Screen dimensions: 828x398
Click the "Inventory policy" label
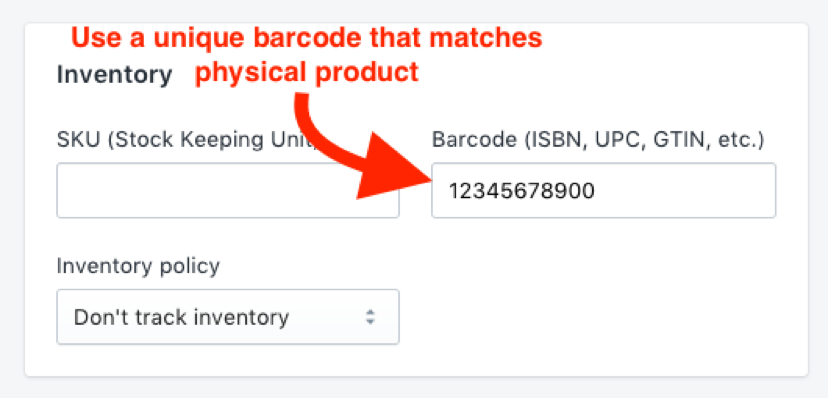pyautogui.click(x=138, y=267)
